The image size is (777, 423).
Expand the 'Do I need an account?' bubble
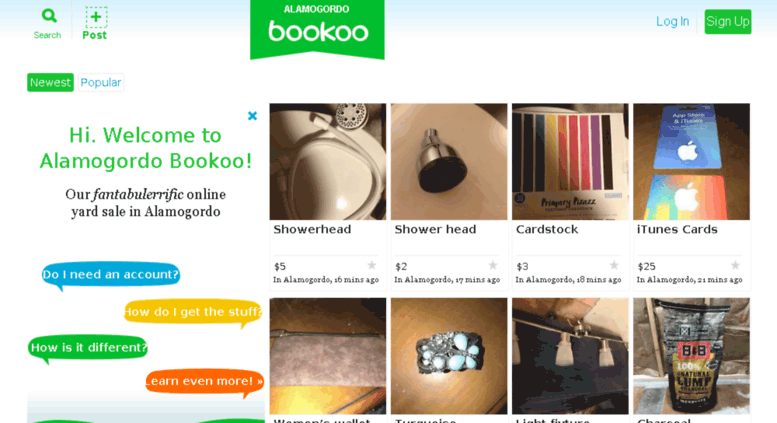[x=110, y=274]
